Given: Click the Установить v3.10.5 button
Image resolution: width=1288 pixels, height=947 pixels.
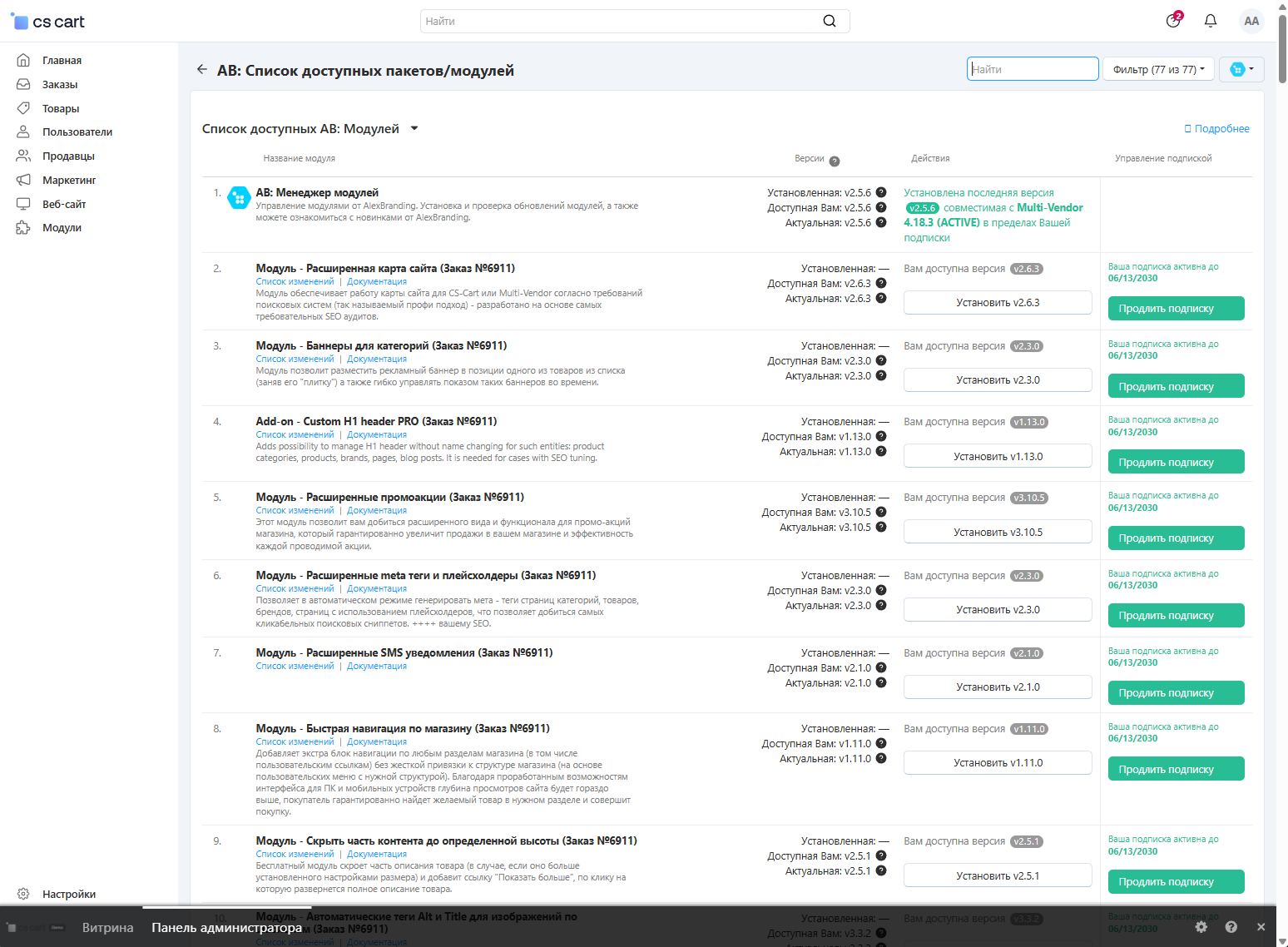Looking at the screenshot, I should [998, 532].
